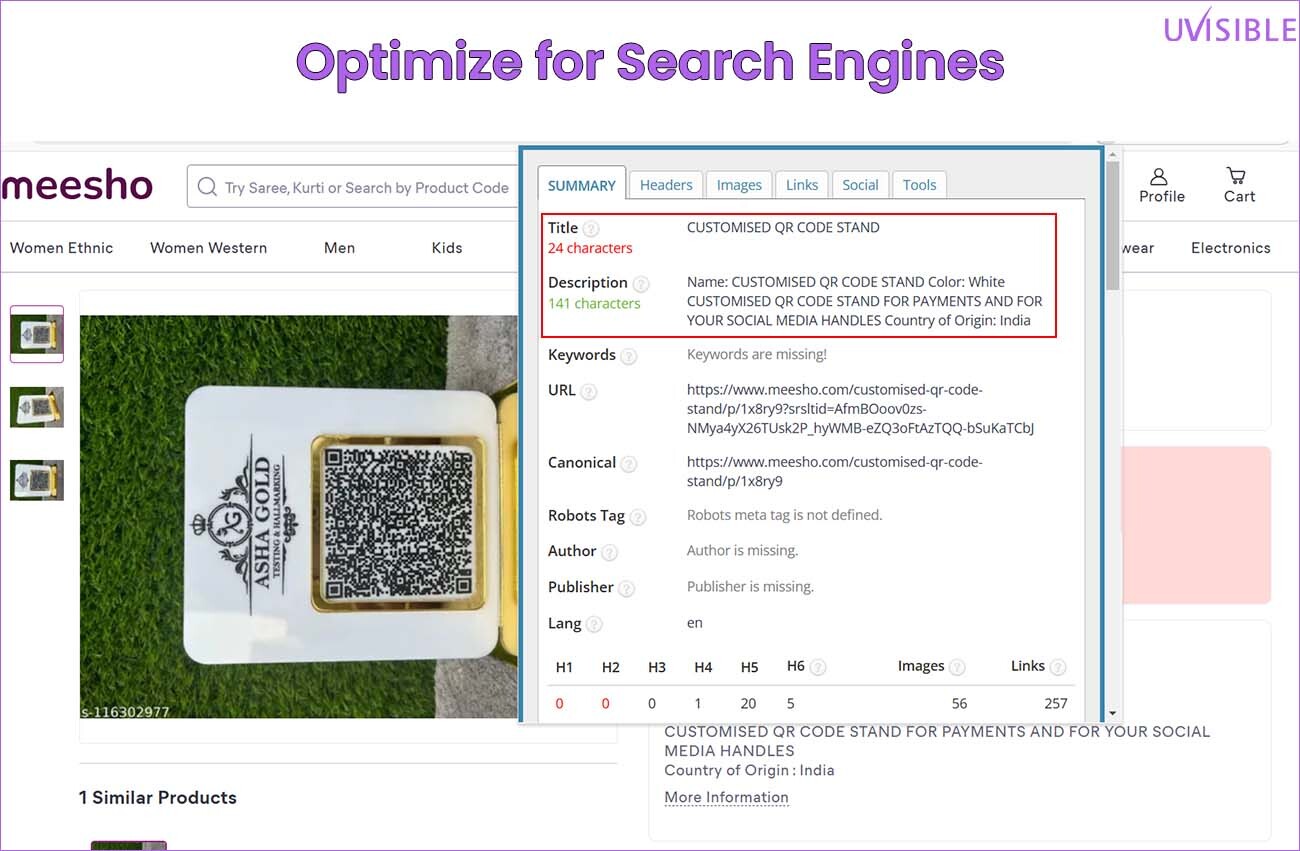Click the Links count help icon

pyautogui.click(x=1058, y=667)
